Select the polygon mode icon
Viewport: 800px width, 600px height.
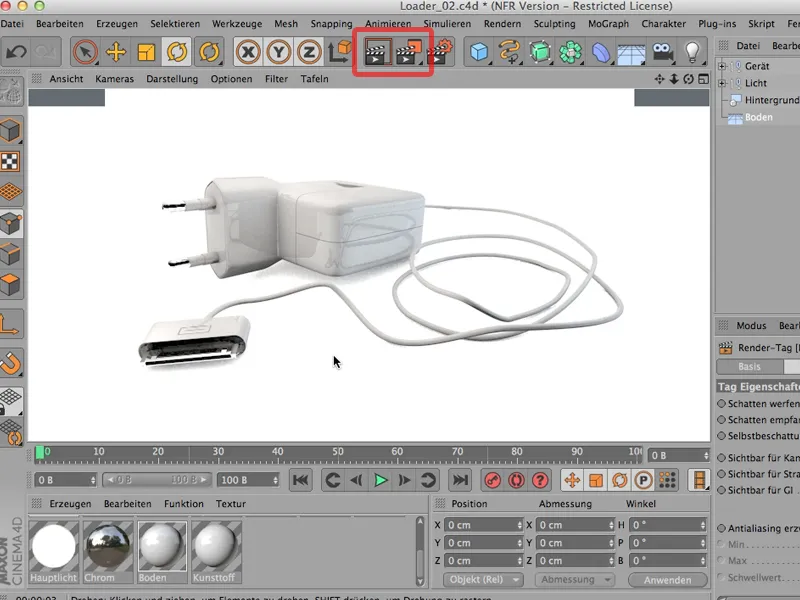pyautogui.click(x=11, y=285)
